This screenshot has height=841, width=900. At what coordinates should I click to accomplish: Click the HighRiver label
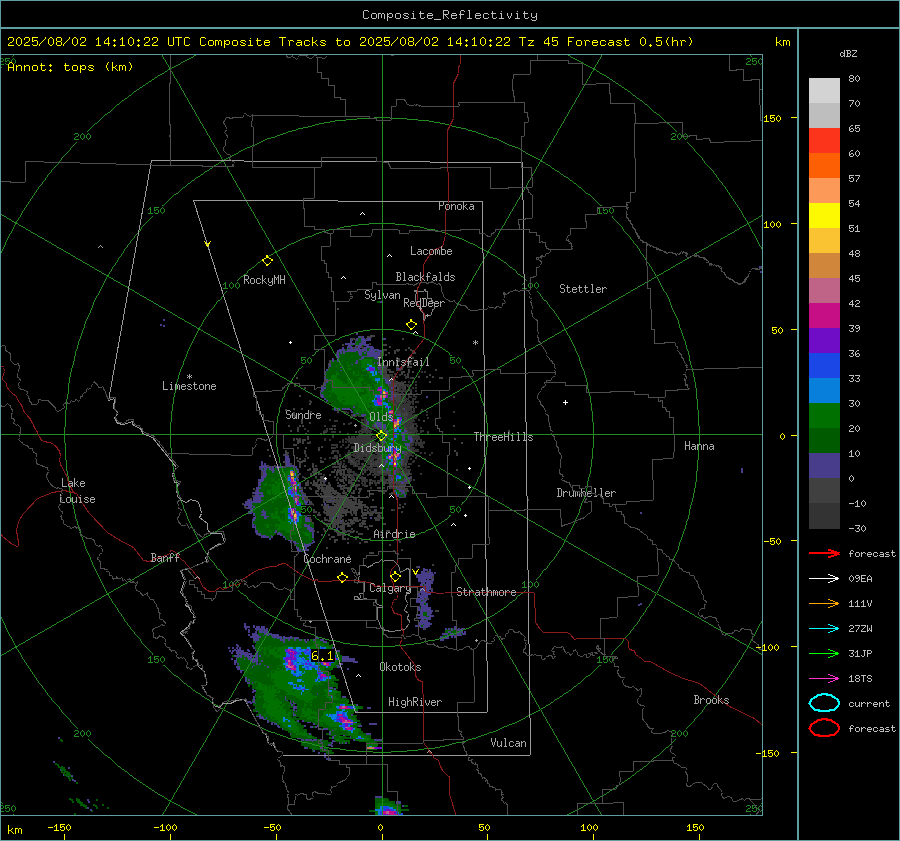pos(415,702)
